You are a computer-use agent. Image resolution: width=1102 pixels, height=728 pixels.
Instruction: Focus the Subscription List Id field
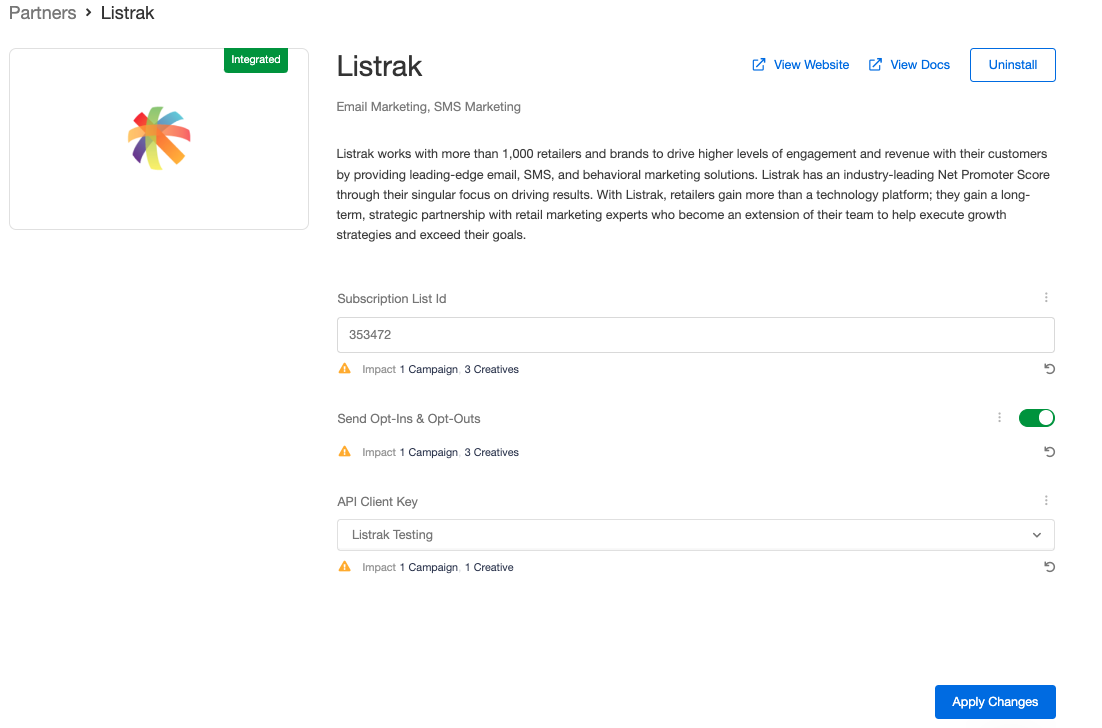[696, 335]
